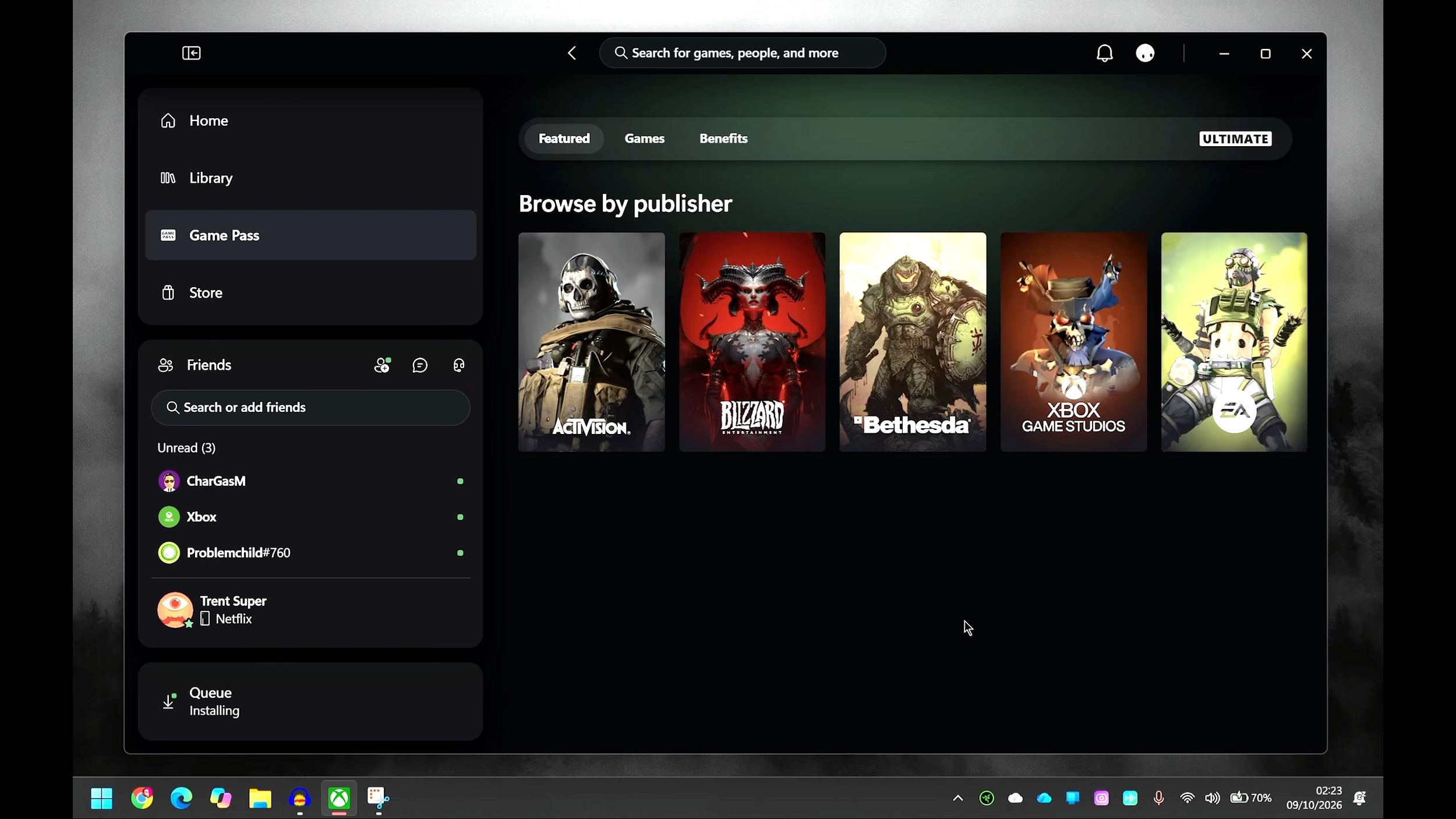Open the Queue download icon
The height and width of the screenshot is (819, 1456).
point(169,701)
